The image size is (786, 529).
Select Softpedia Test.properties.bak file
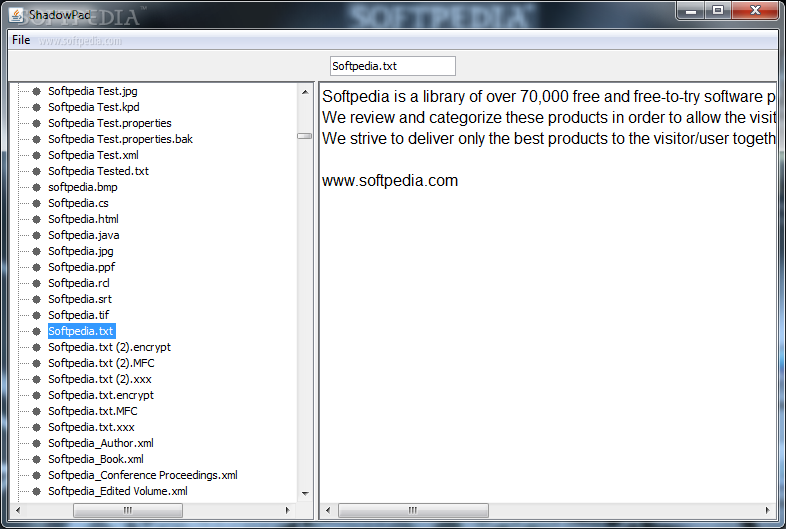[x=120, y=139]
